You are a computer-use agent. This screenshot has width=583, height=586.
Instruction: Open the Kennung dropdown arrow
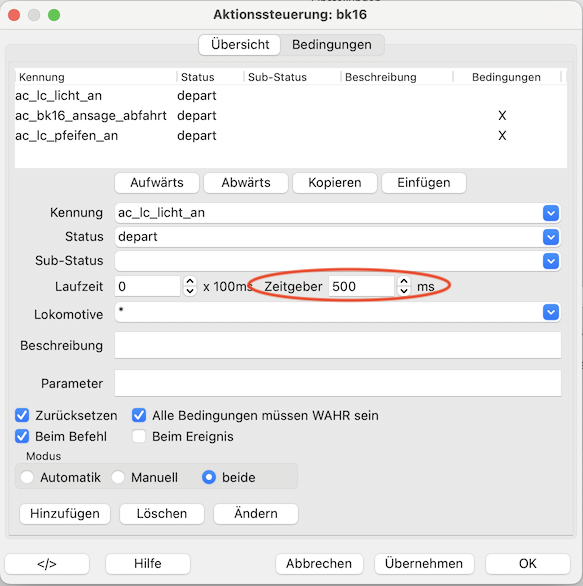pyautogui.click(x=551, y=213)
